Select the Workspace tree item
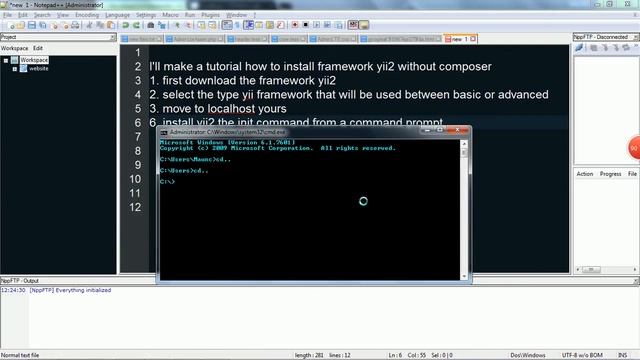The width and height of the screenshot is (640, 360). [34, 60]
